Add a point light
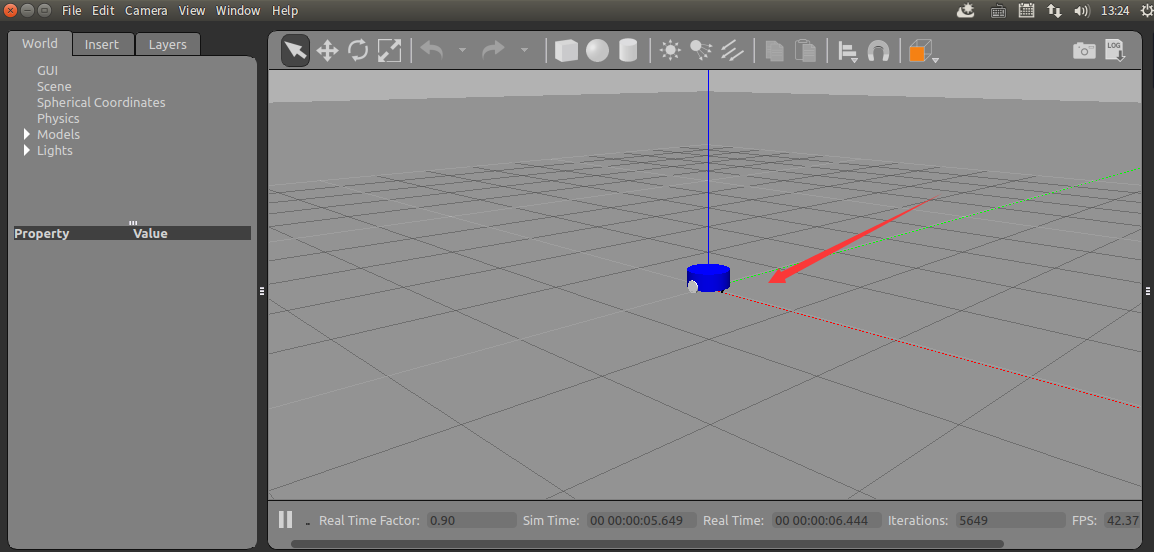 pos(670,51)
